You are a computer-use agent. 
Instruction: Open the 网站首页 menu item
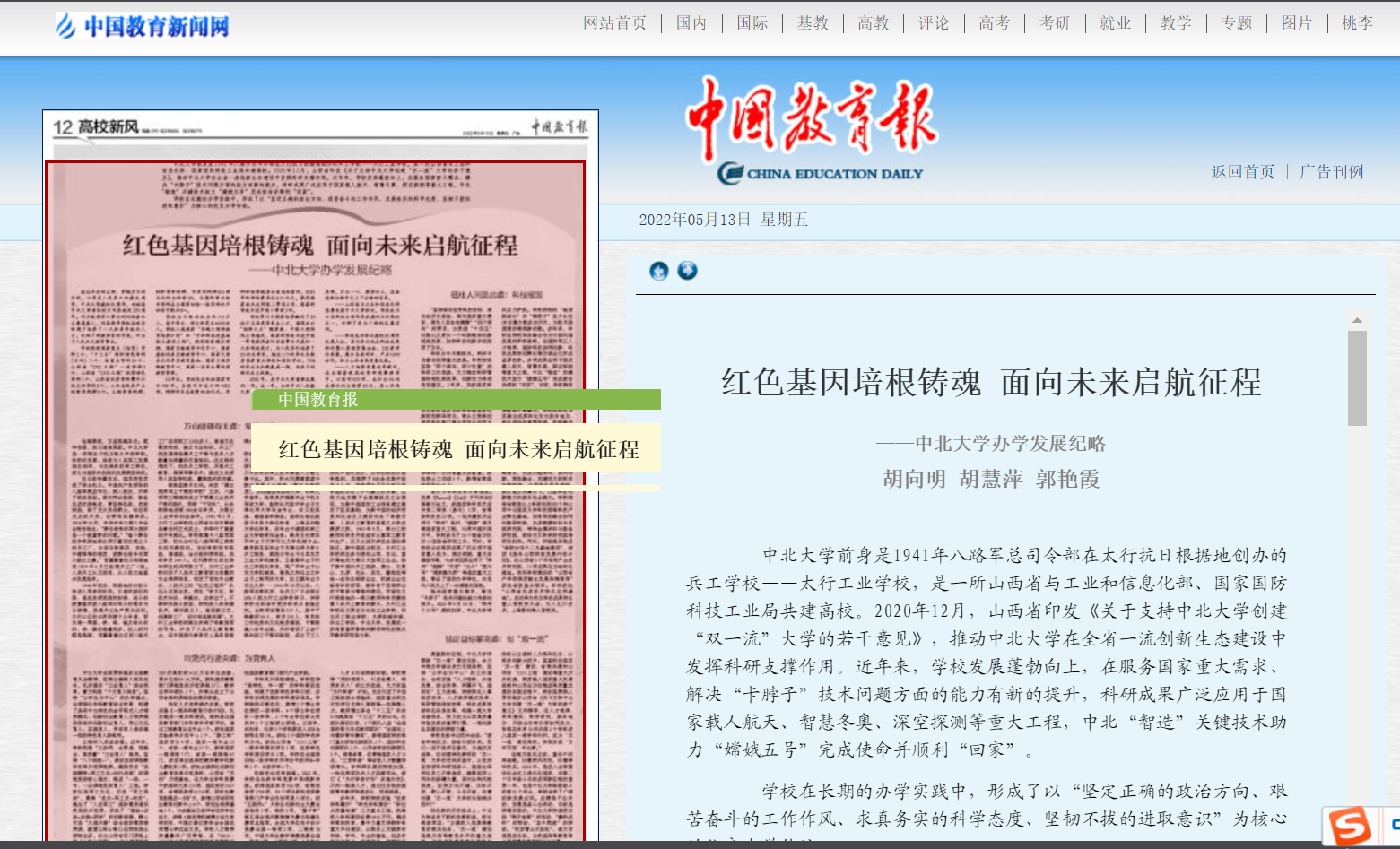[614, 23]
